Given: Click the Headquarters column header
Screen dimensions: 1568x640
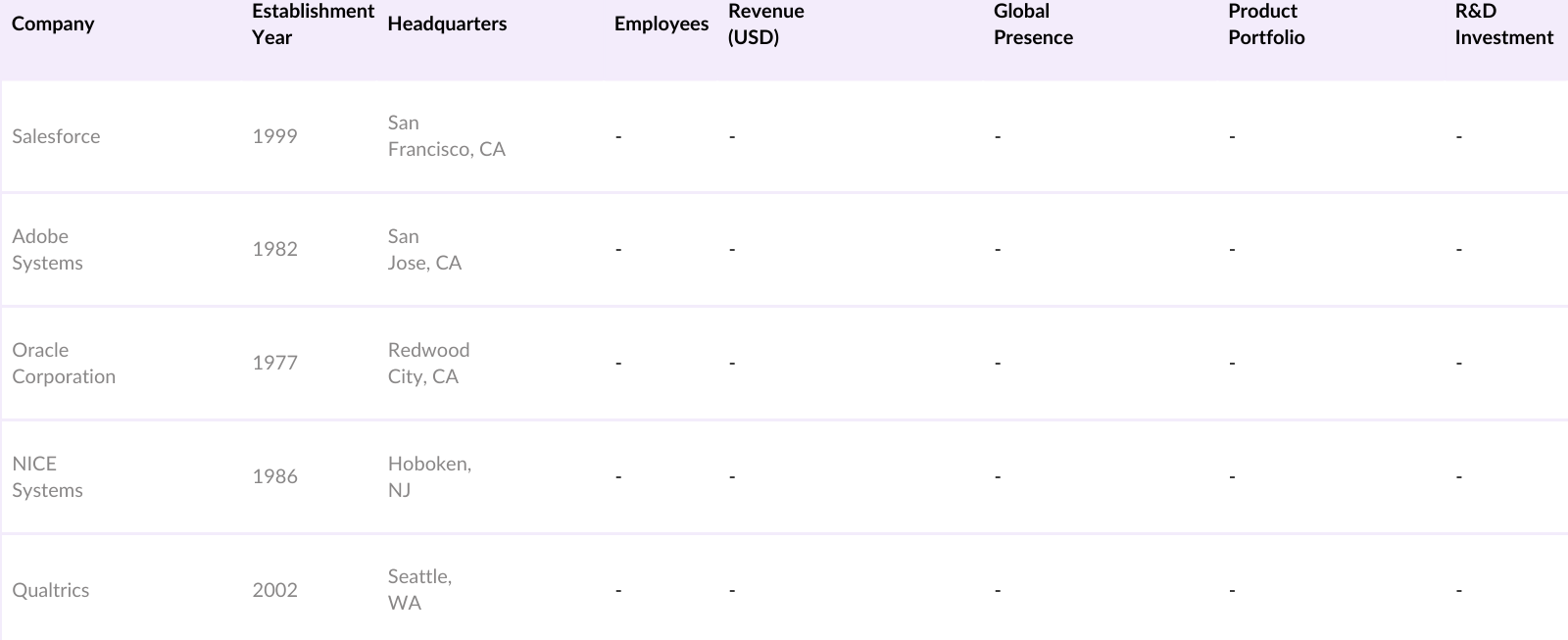Looking at the screenshot, I should pos(447,25).
